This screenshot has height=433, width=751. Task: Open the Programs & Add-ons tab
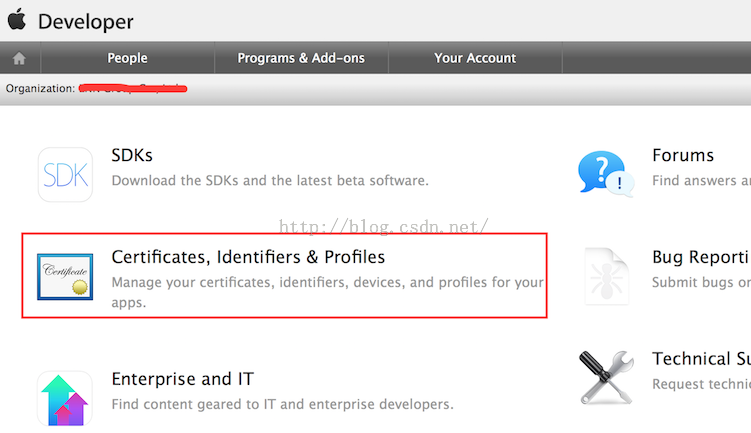point(301,58)
